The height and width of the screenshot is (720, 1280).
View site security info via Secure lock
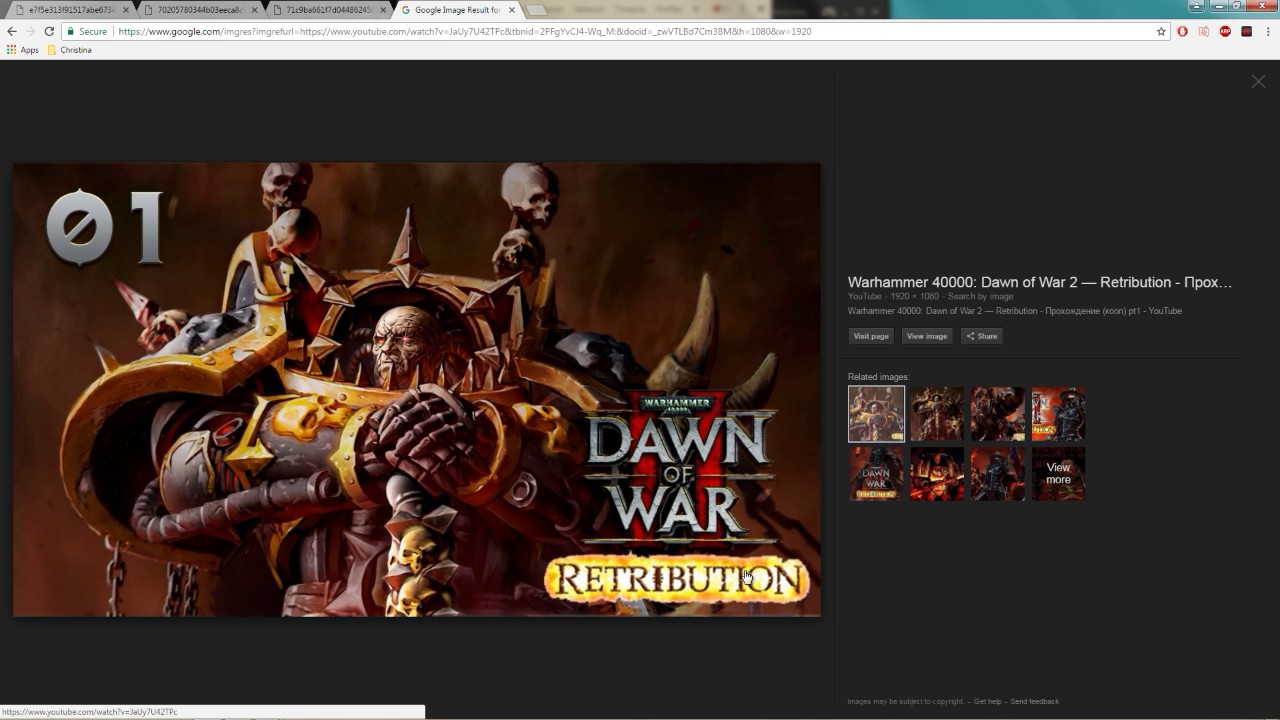click(87, 32)
